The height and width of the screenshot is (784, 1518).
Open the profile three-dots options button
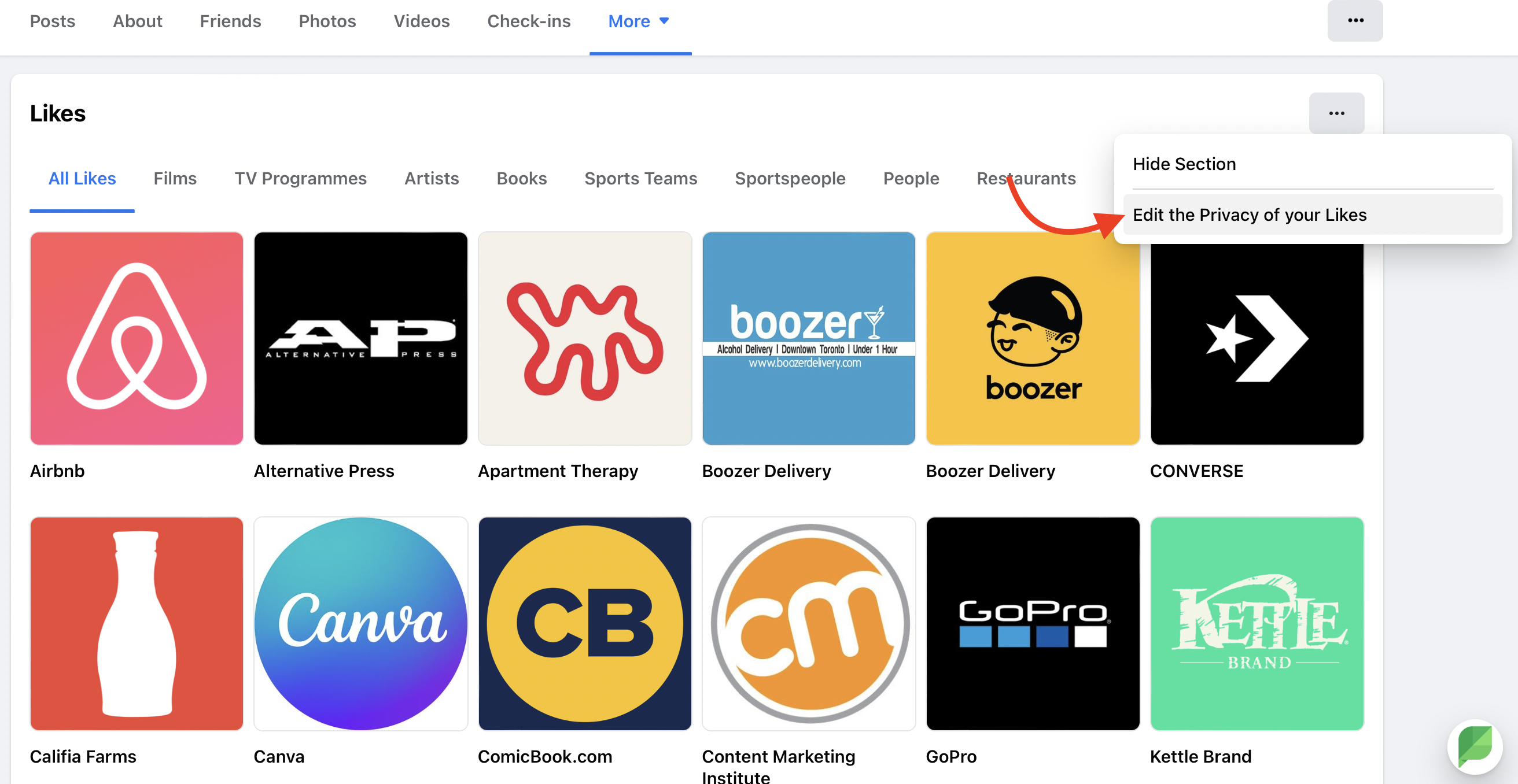(1355, 21)
